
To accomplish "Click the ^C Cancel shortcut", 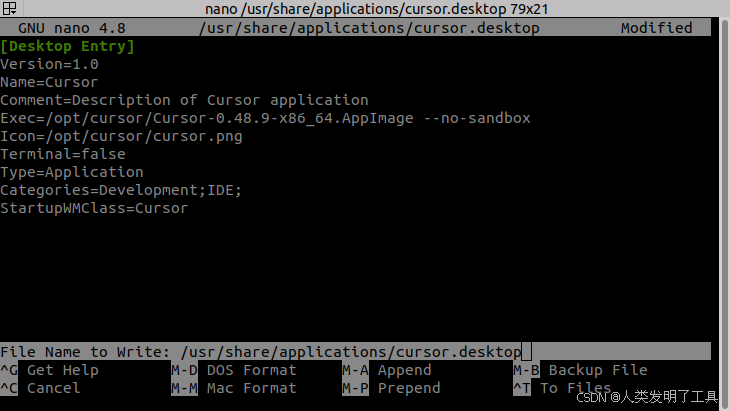I will tap(40, 388).
